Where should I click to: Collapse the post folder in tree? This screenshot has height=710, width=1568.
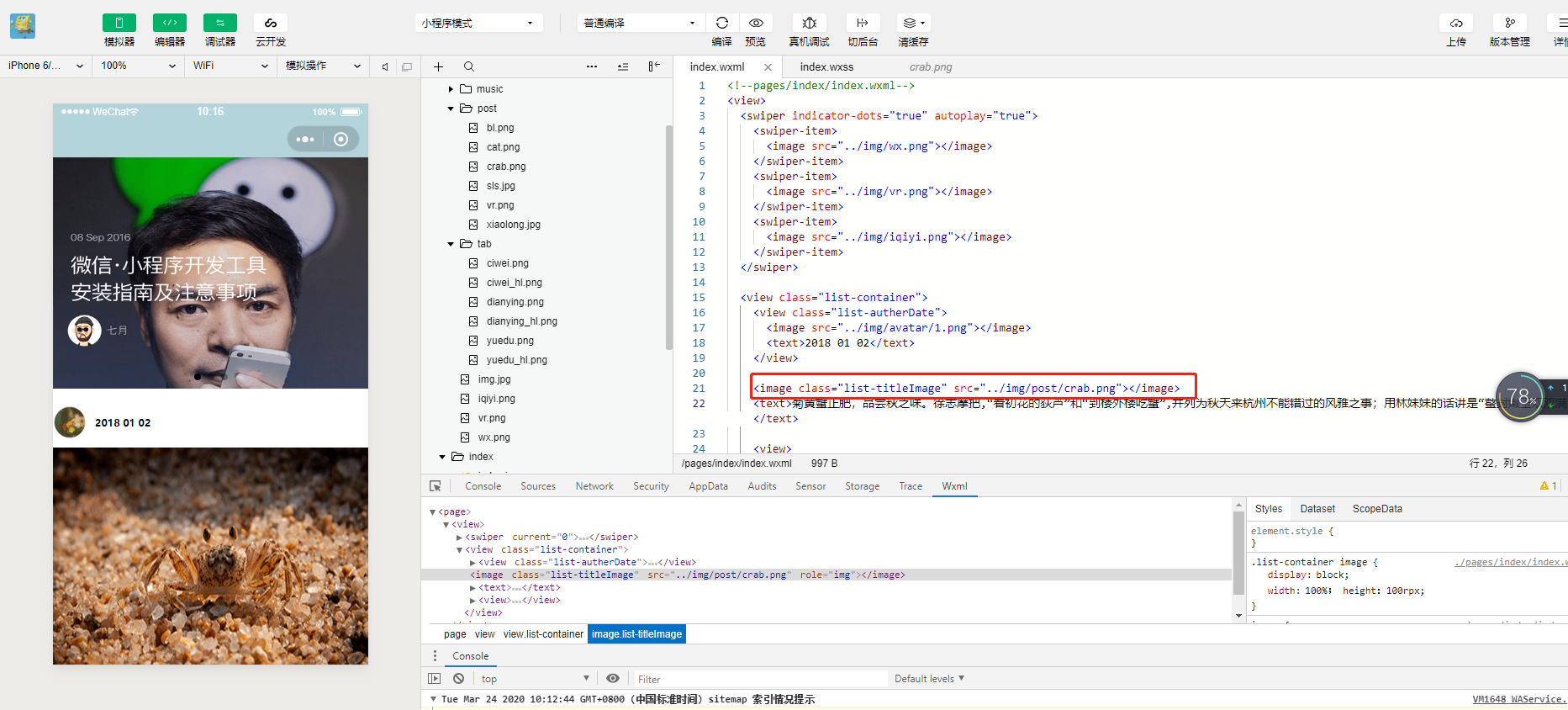451,109
